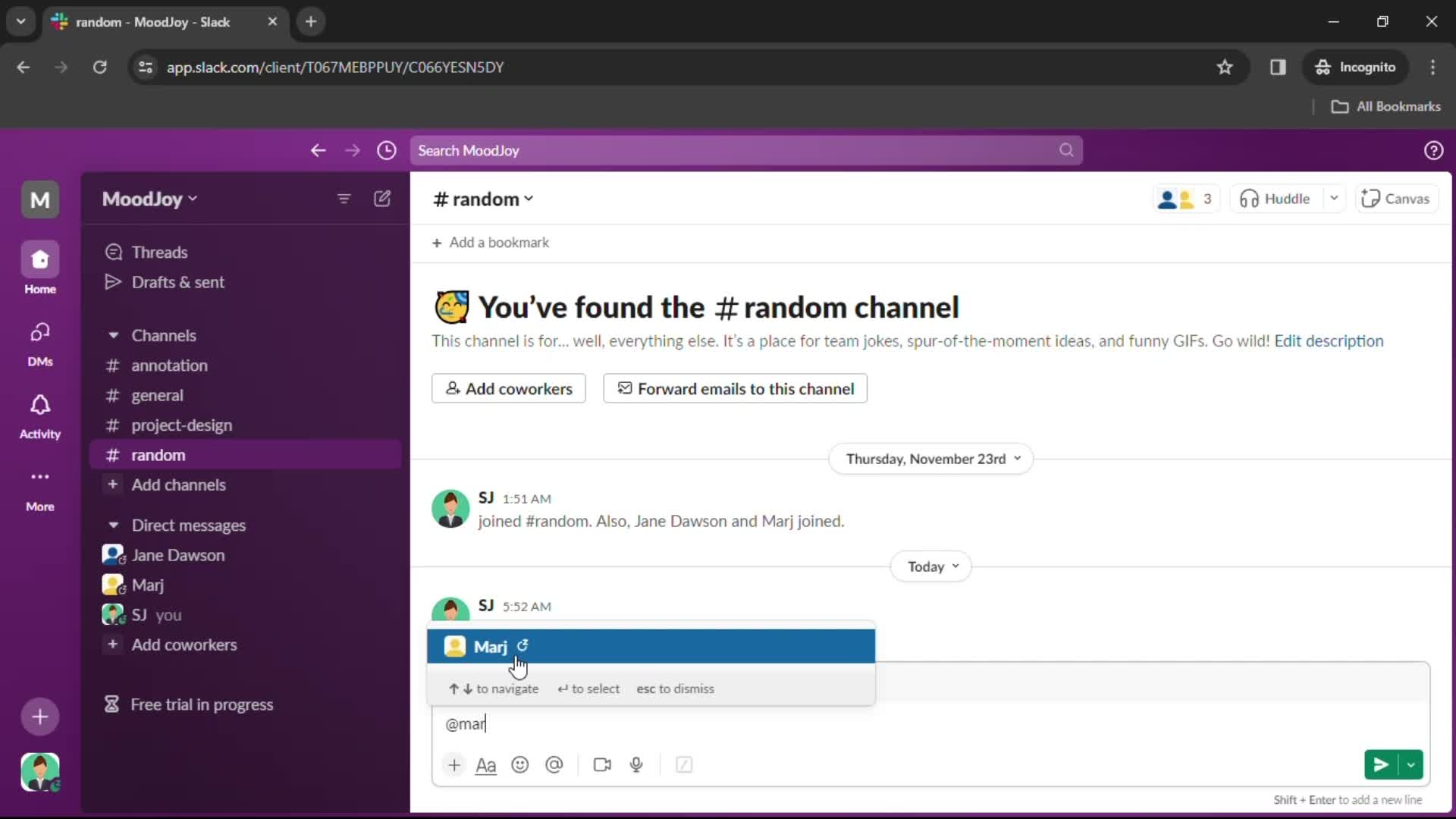Go back in Slack history
The width and height of the screenshot is (1456, 819).
(318, 151)
